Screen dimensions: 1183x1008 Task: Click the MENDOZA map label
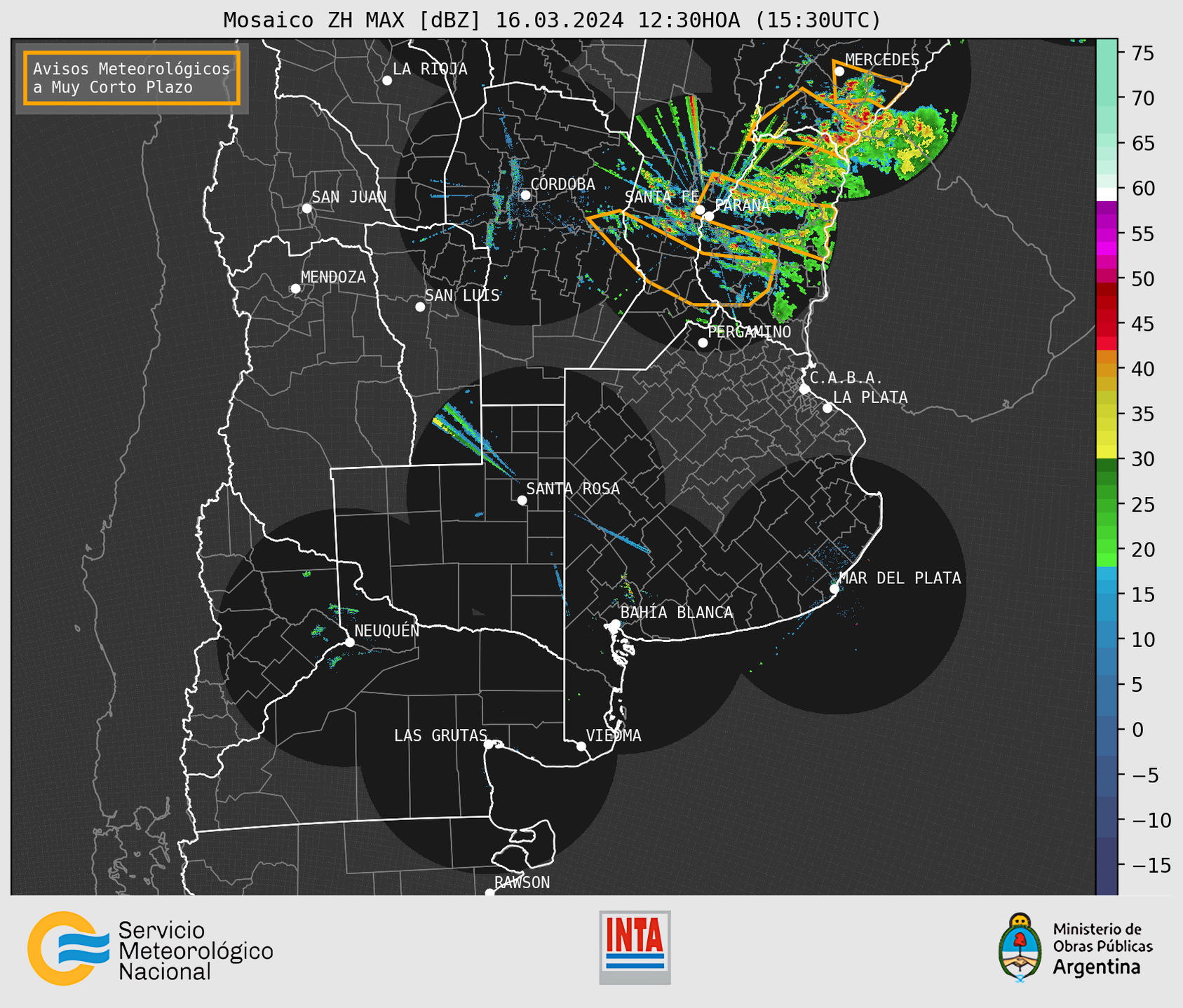[333, 278]
